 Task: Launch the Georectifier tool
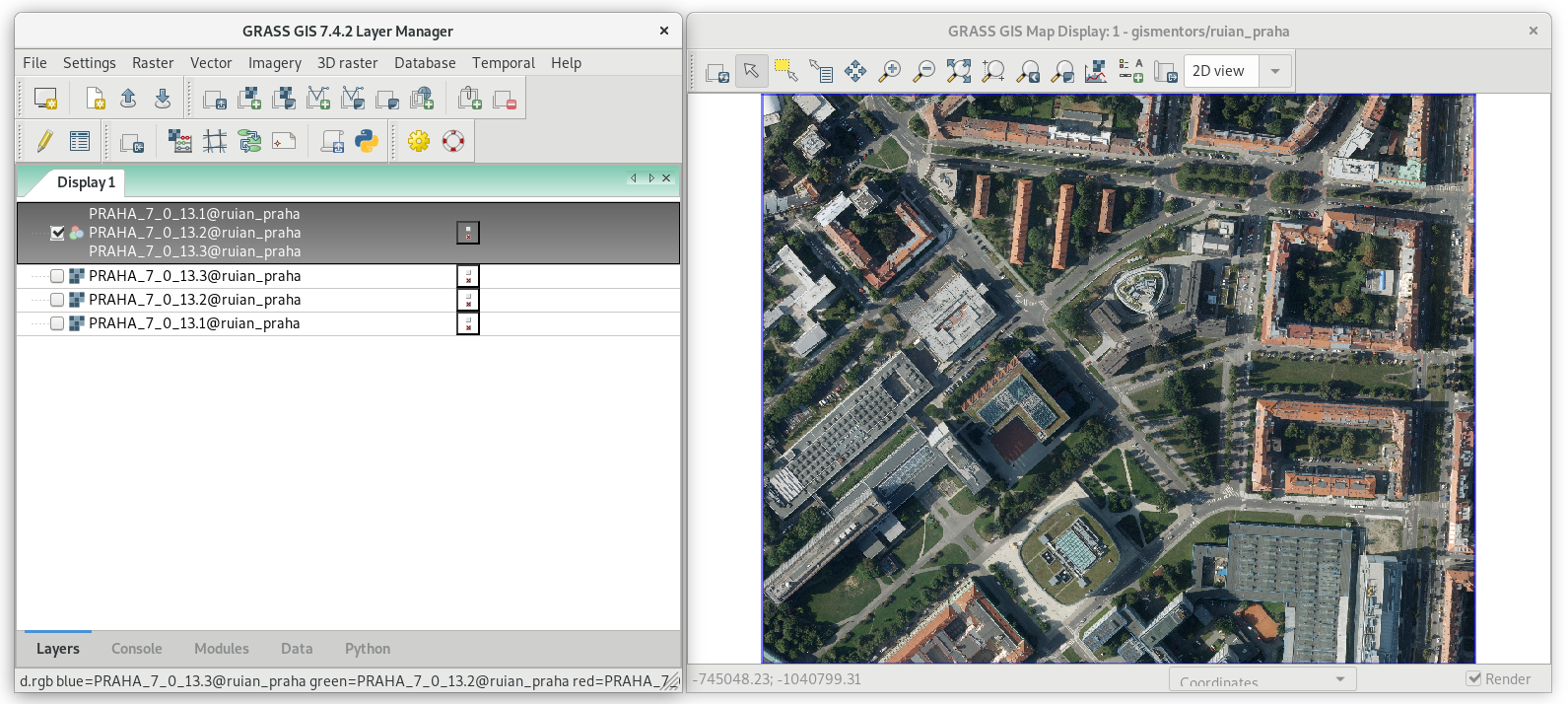click(215, 142)
